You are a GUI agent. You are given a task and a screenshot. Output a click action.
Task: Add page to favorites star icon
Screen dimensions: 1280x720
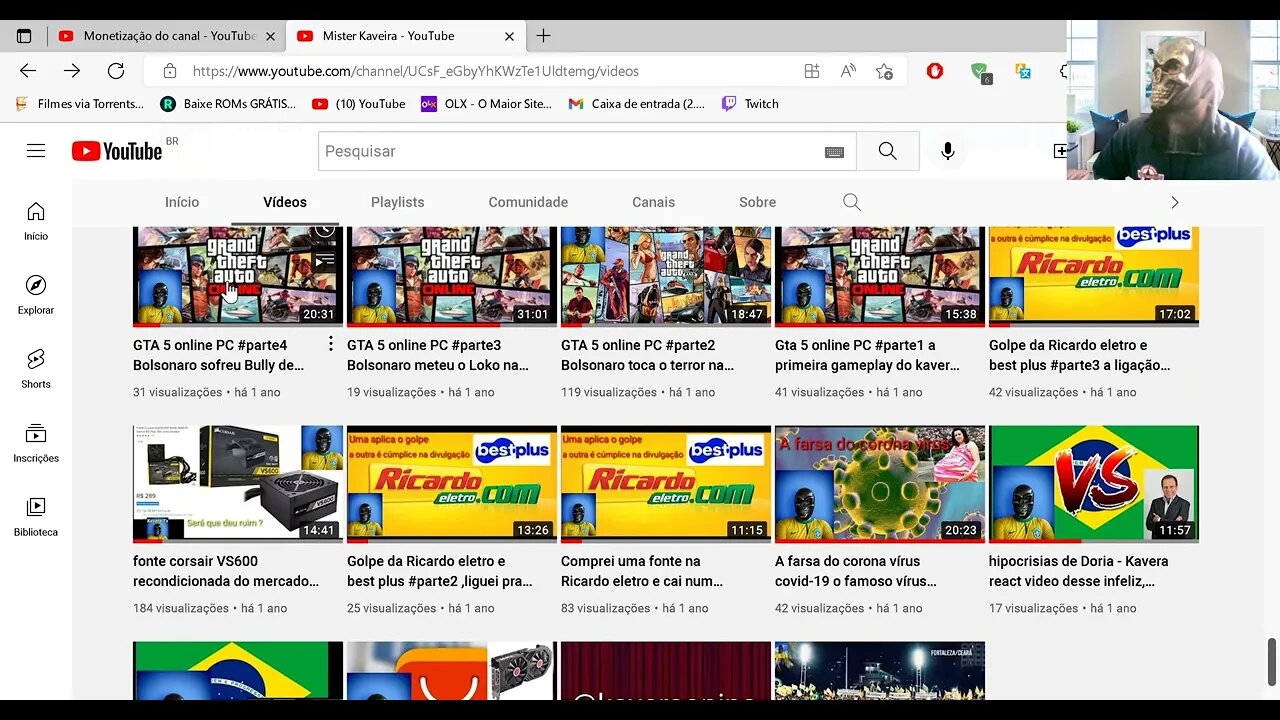(x=884, y=71)
